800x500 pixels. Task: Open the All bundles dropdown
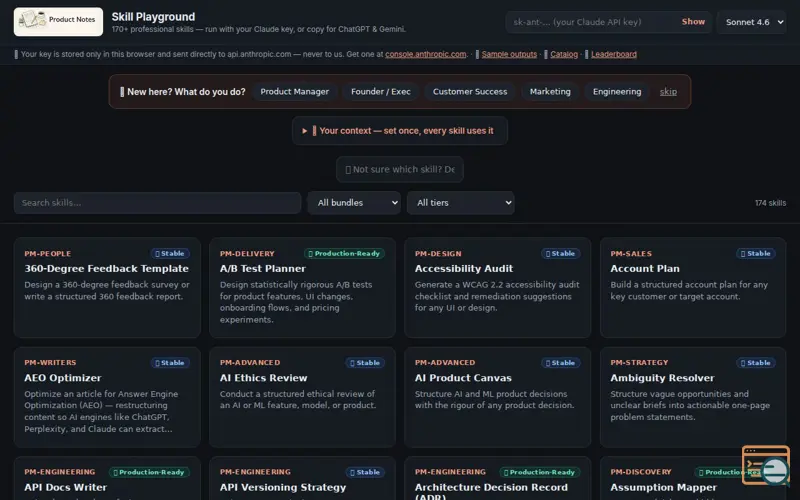click(x=354, y=203)
